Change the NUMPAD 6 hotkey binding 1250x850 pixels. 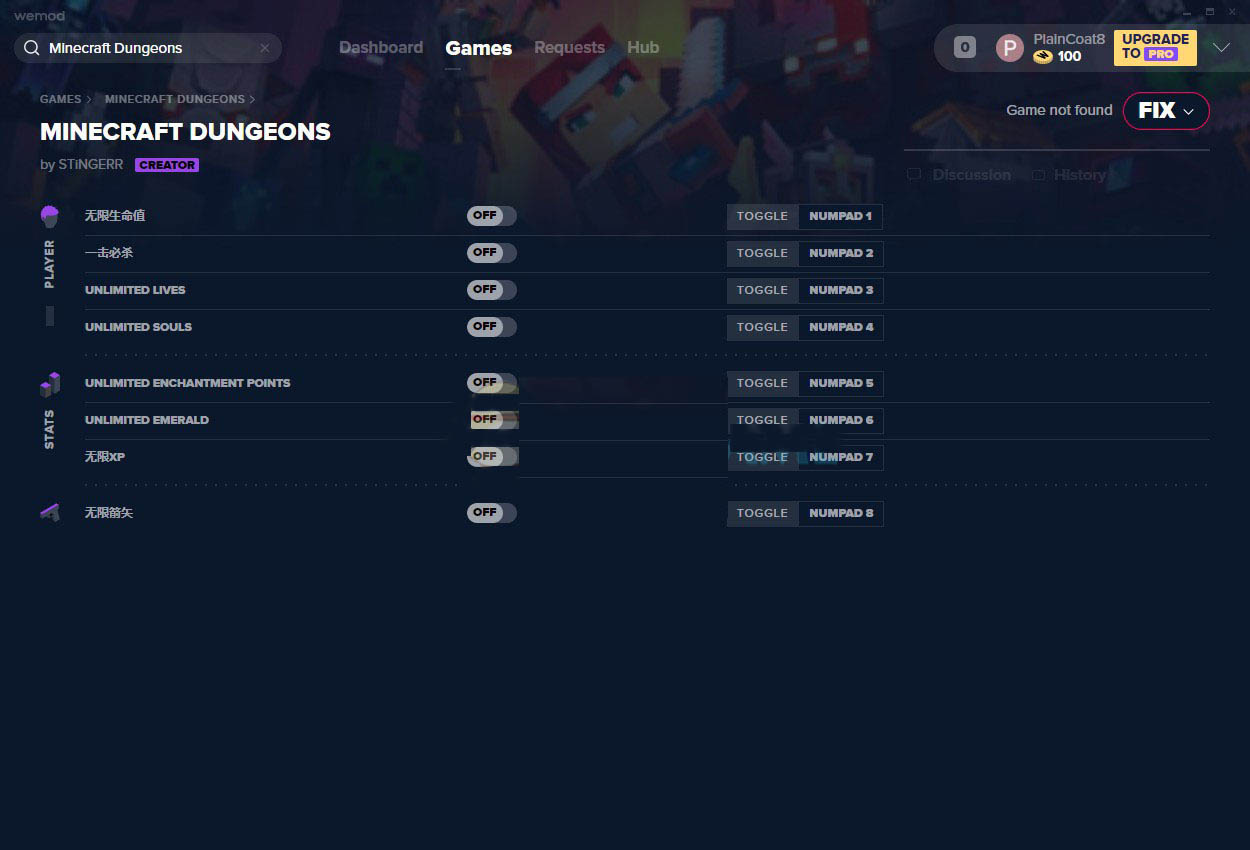(841, 420)
